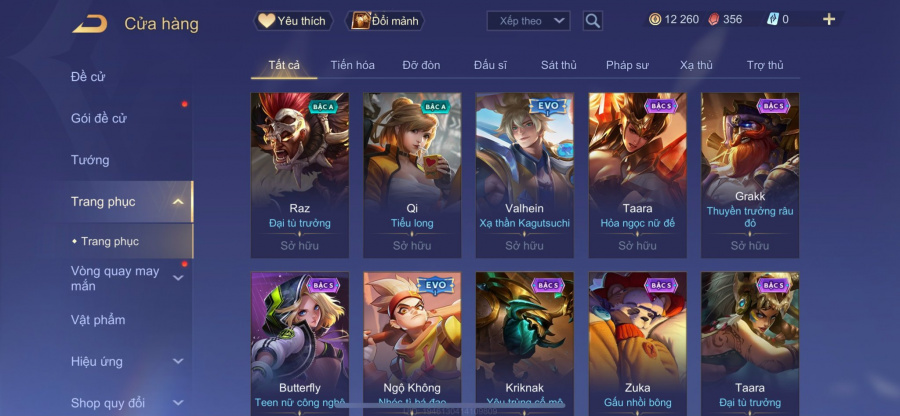Viewport: 900px width, 416px height.
Task: Open Đổi mảnh chest exchange
Action: click(x=385, y=21)
